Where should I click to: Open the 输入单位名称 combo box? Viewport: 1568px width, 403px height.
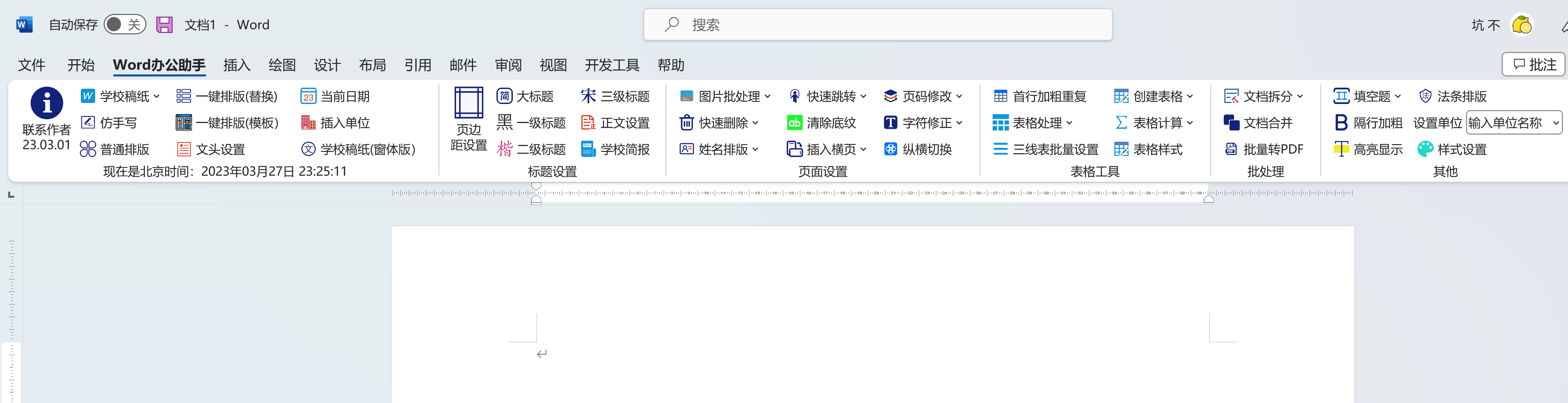pos(1514,123)
